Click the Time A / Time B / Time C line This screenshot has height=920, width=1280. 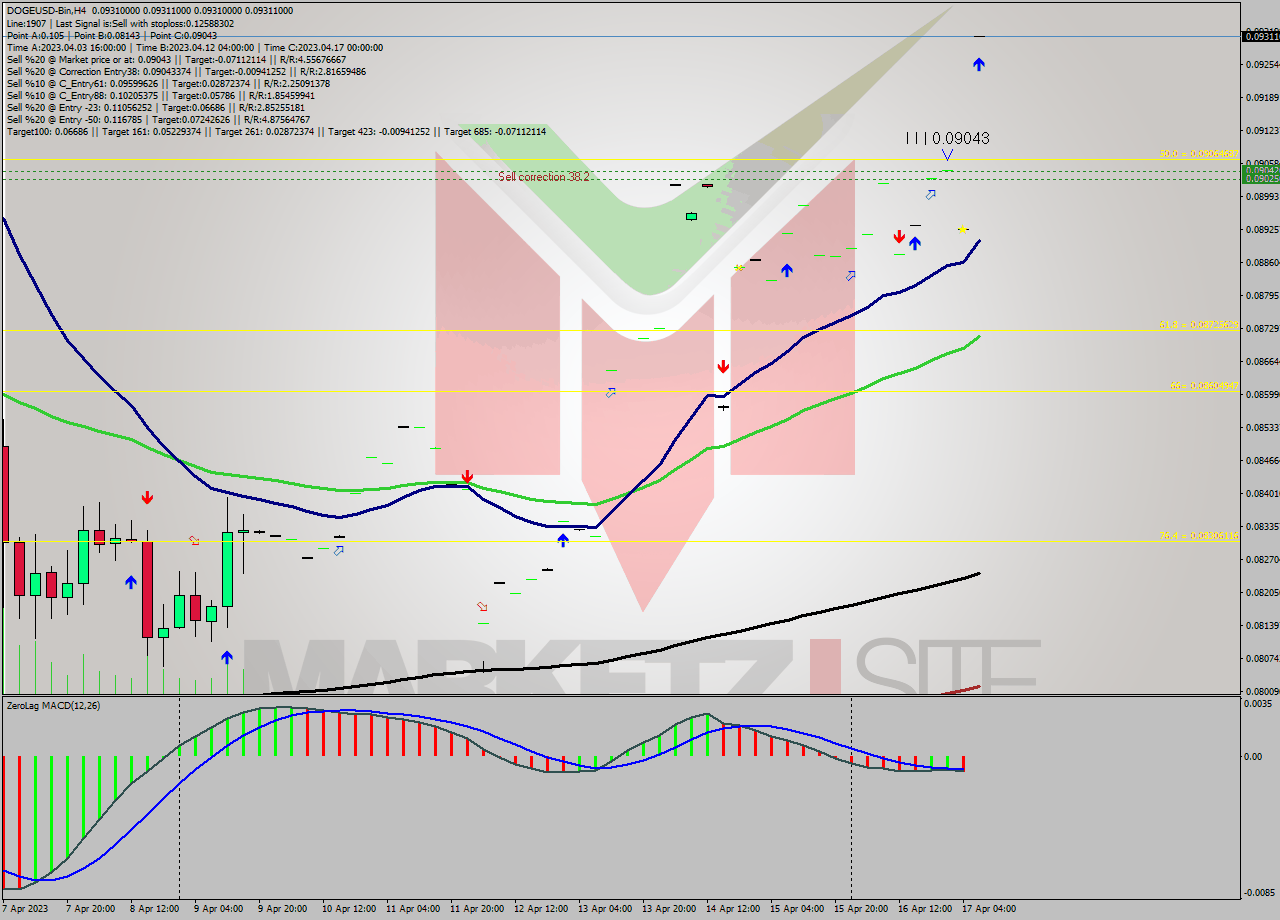195,47
